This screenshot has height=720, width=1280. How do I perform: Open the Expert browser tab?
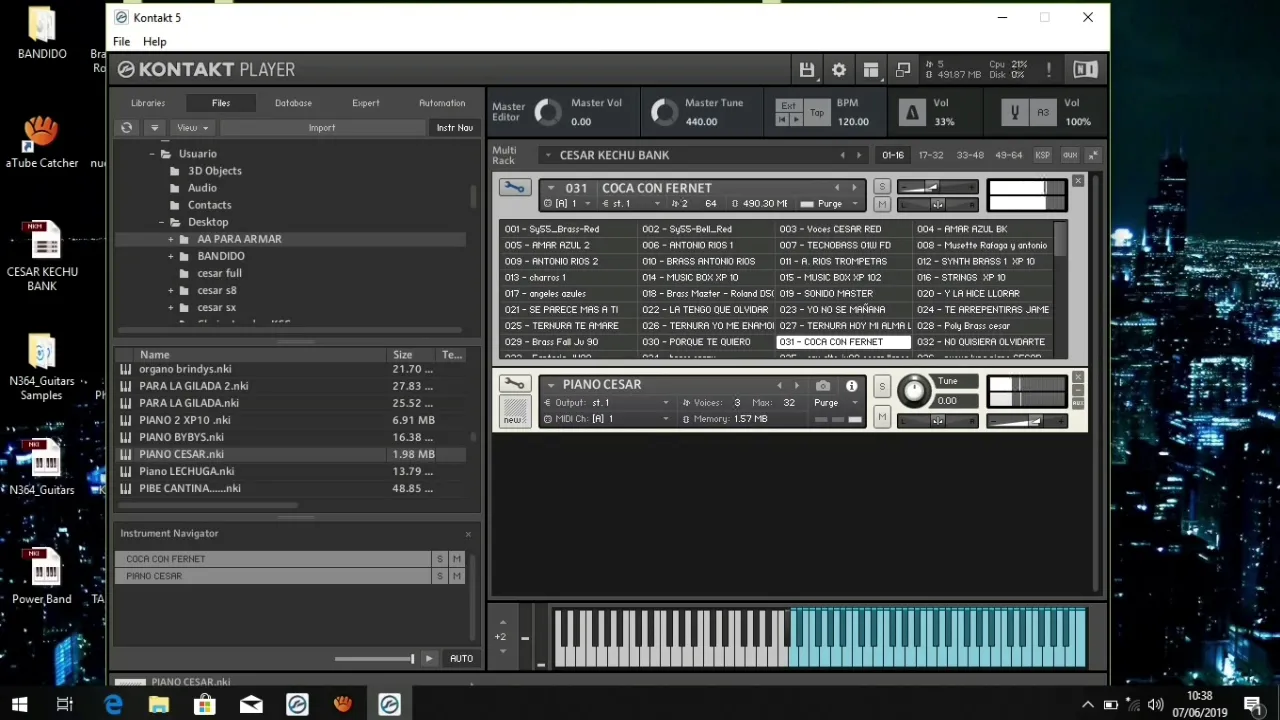(366, 103)
